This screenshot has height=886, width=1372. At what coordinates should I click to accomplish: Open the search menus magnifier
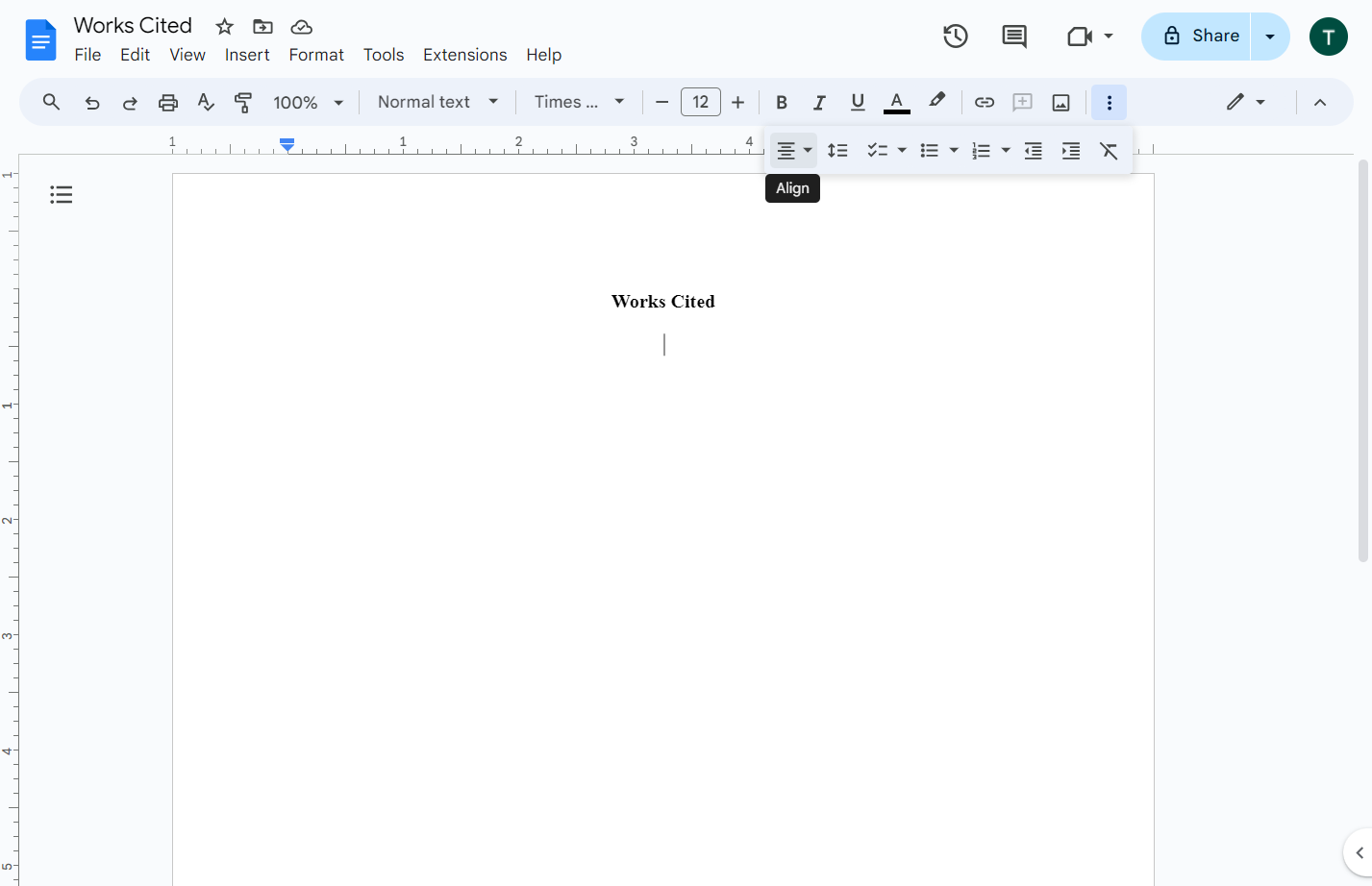pos(52,102)
